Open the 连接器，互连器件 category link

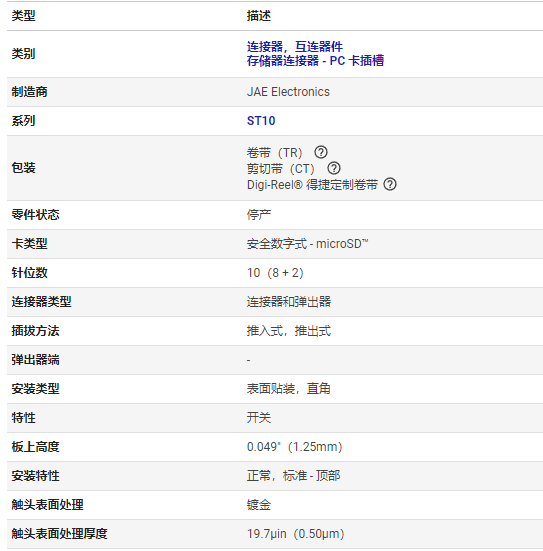pyautogui.click(x=295, y=46)
